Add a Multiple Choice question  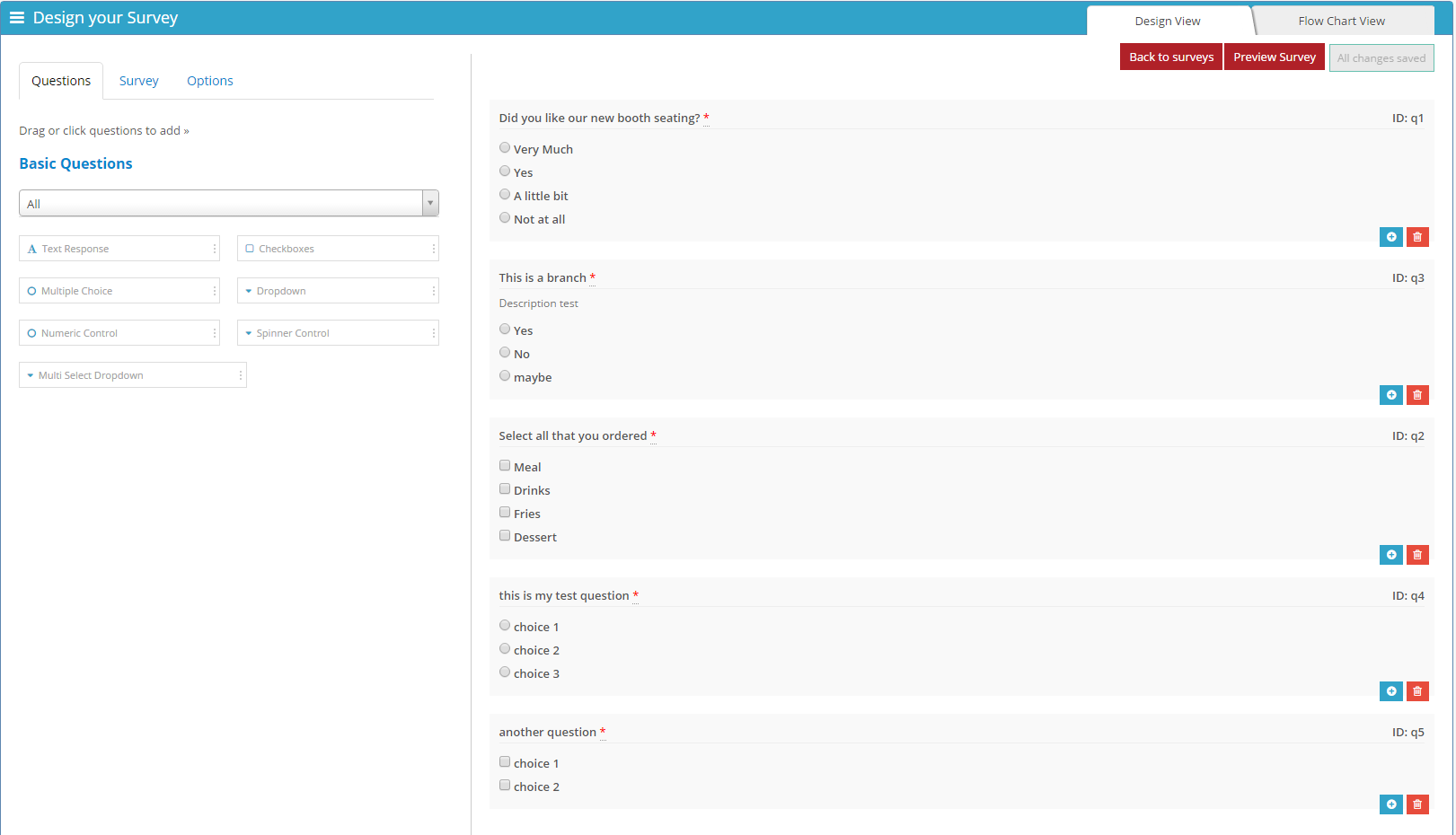(x=119, y=291)
